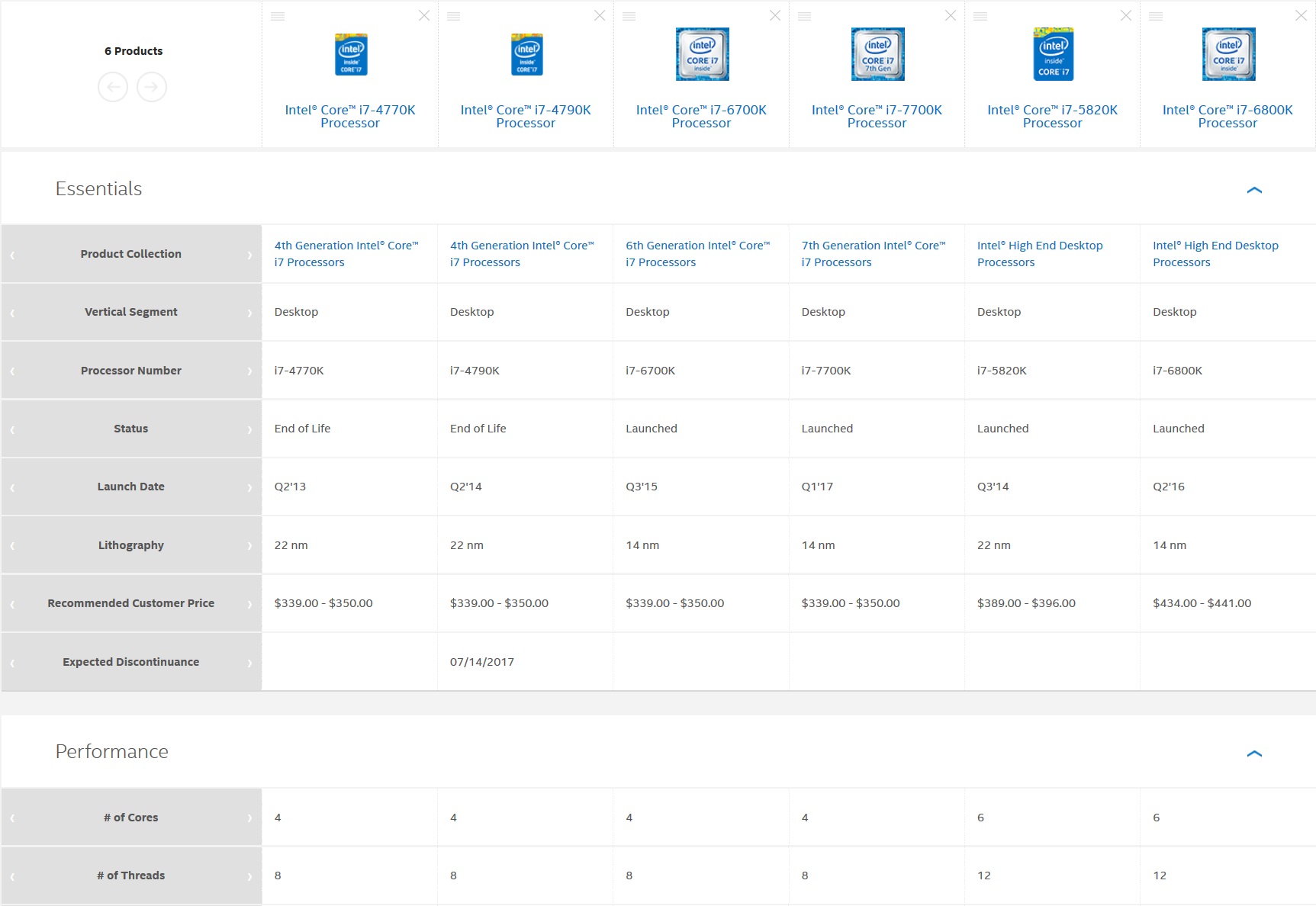Screen dimensions: 1316x906
Task: Click left chevron on Product Collection row
Action: [x=12, y=255]
